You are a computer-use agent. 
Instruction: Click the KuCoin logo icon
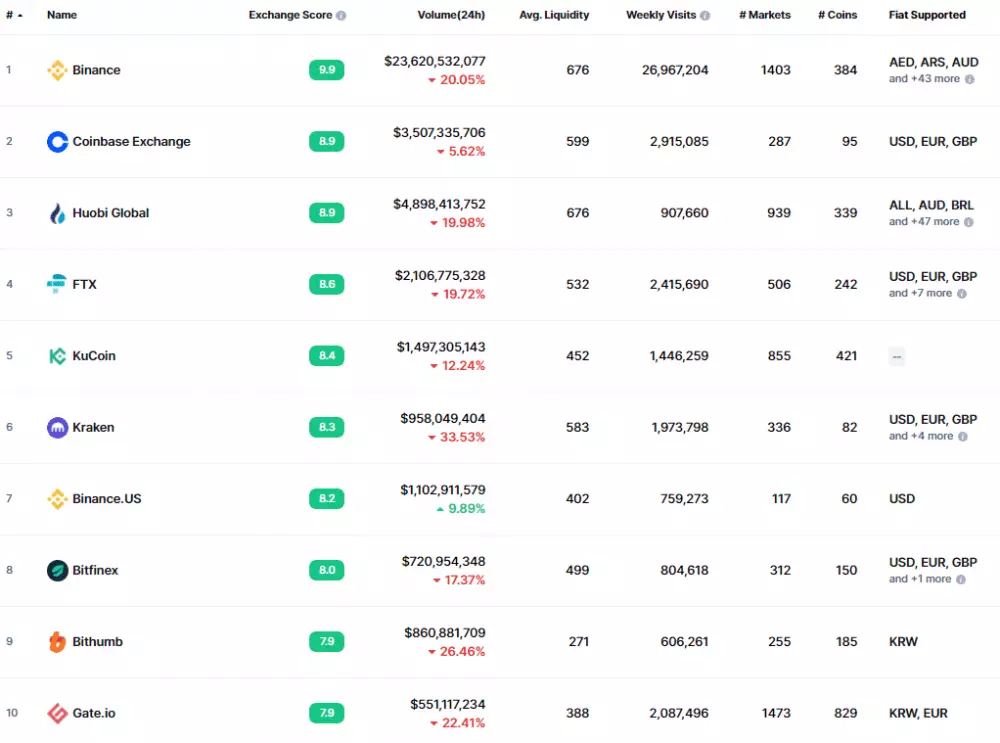pyautogui.click(x=57, y=356)
